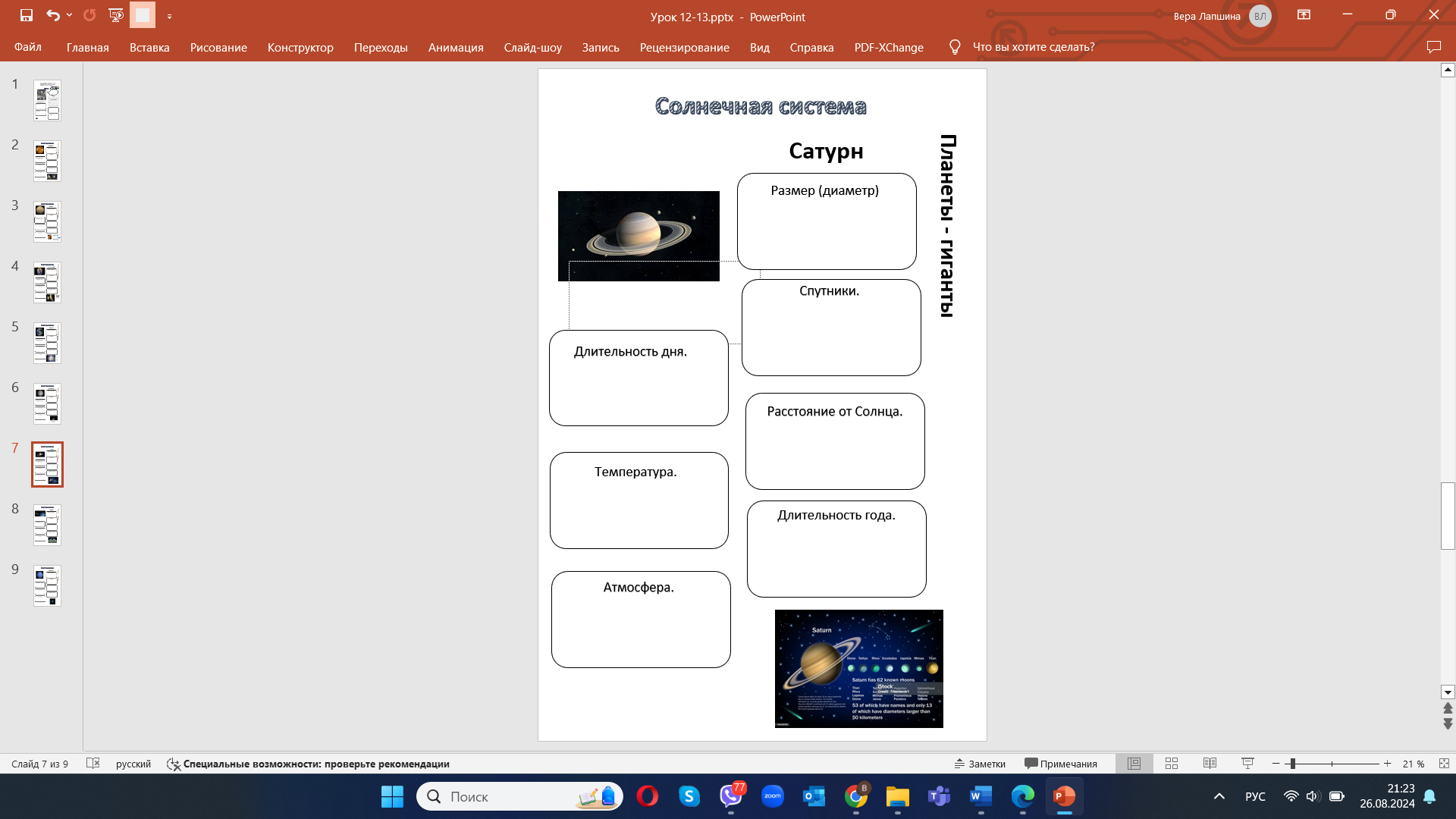Open the undo history dropdown arrow
Screen dimensions: 1456x819
tap(69, 15)
